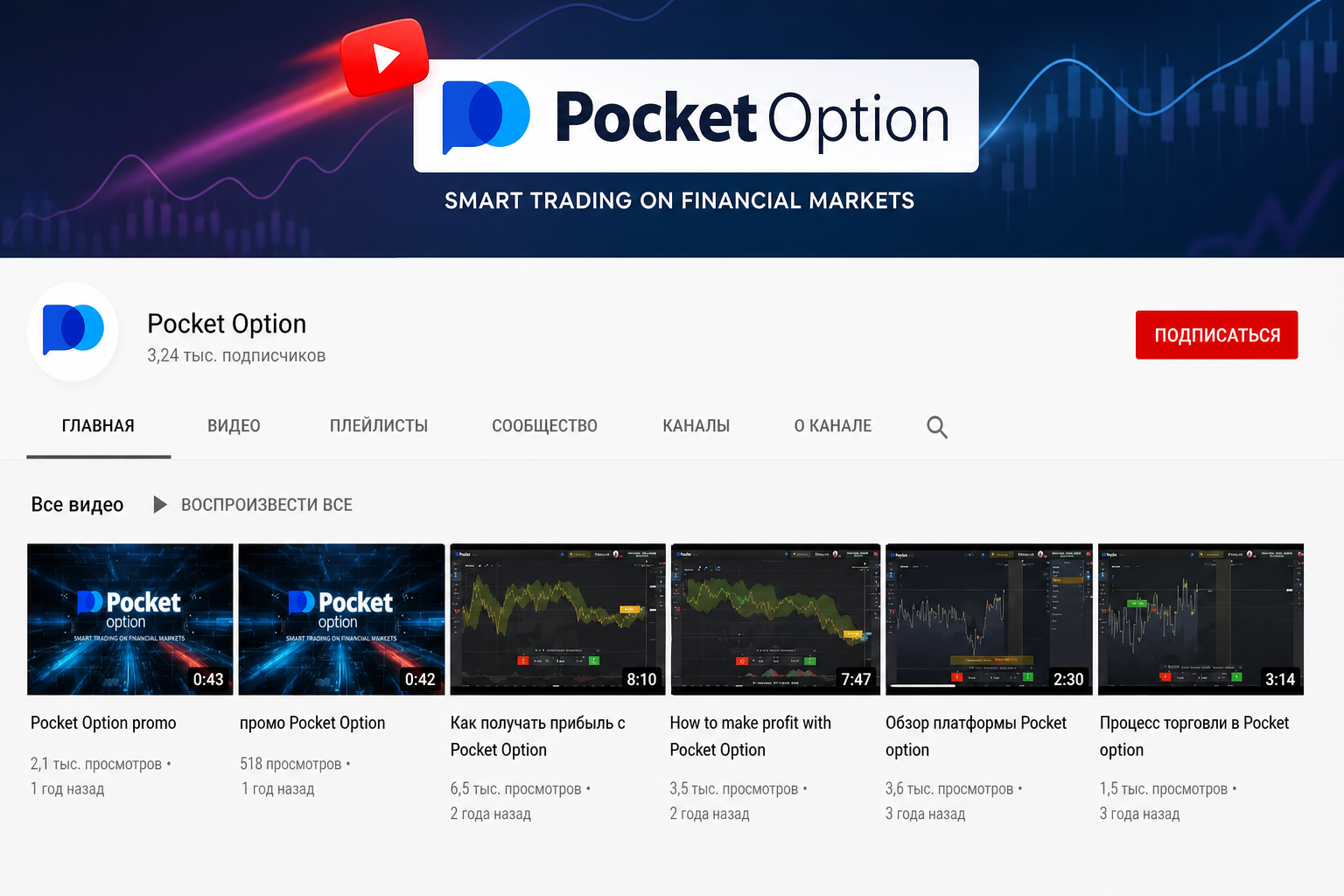Viewport: 1344px width, 896px height.
Task: Open the 3:14 trading process thumbnail
Action: [1200, 619]
